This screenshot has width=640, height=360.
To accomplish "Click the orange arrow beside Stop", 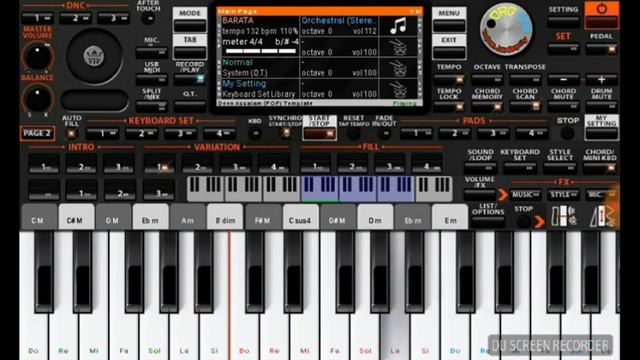I will pyautogui.click(x=540, y=222).
